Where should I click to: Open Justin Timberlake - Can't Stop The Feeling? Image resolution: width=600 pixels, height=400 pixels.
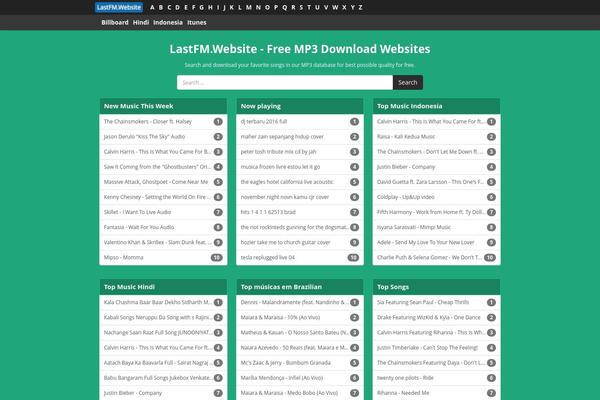[427, 348]
